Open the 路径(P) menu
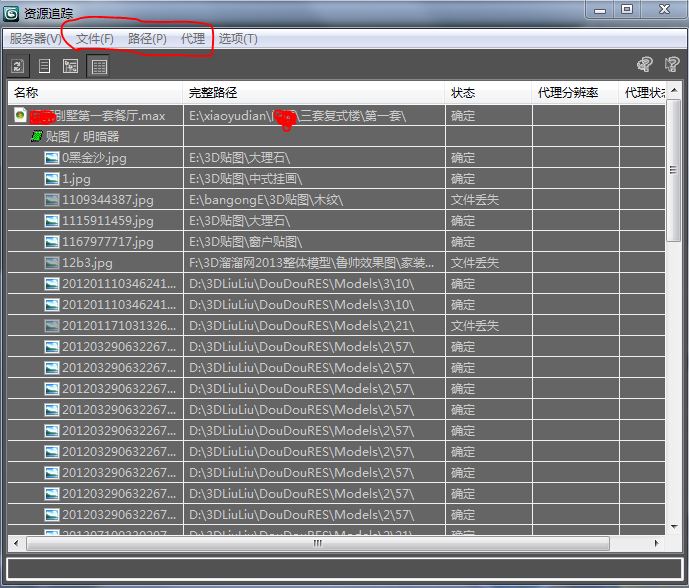Screen dimensions: 689x588 tap(147, 39)
